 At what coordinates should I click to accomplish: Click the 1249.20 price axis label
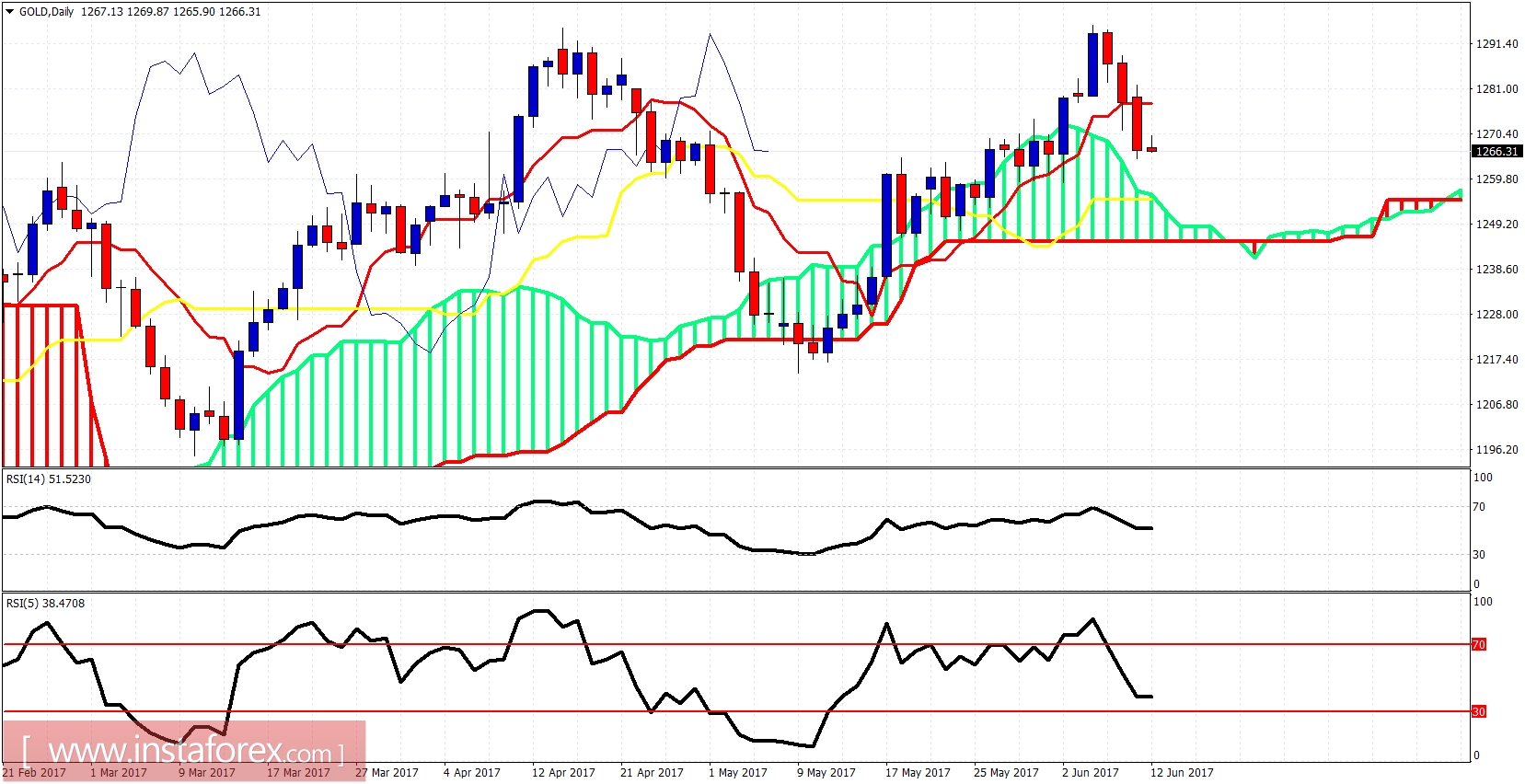tap(1497, 225)
